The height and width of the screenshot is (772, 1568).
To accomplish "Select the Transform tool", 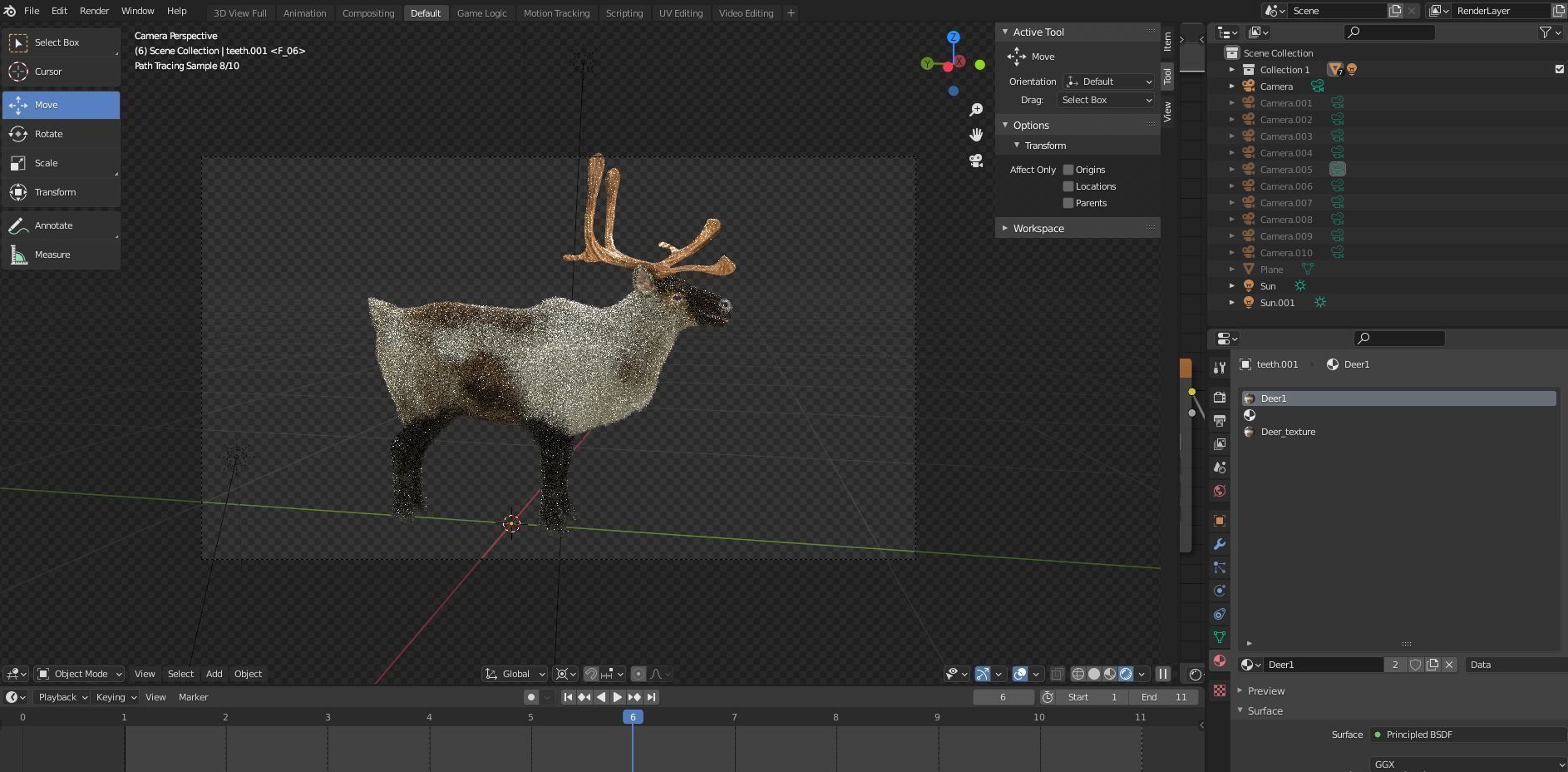I will pos(61,192).
